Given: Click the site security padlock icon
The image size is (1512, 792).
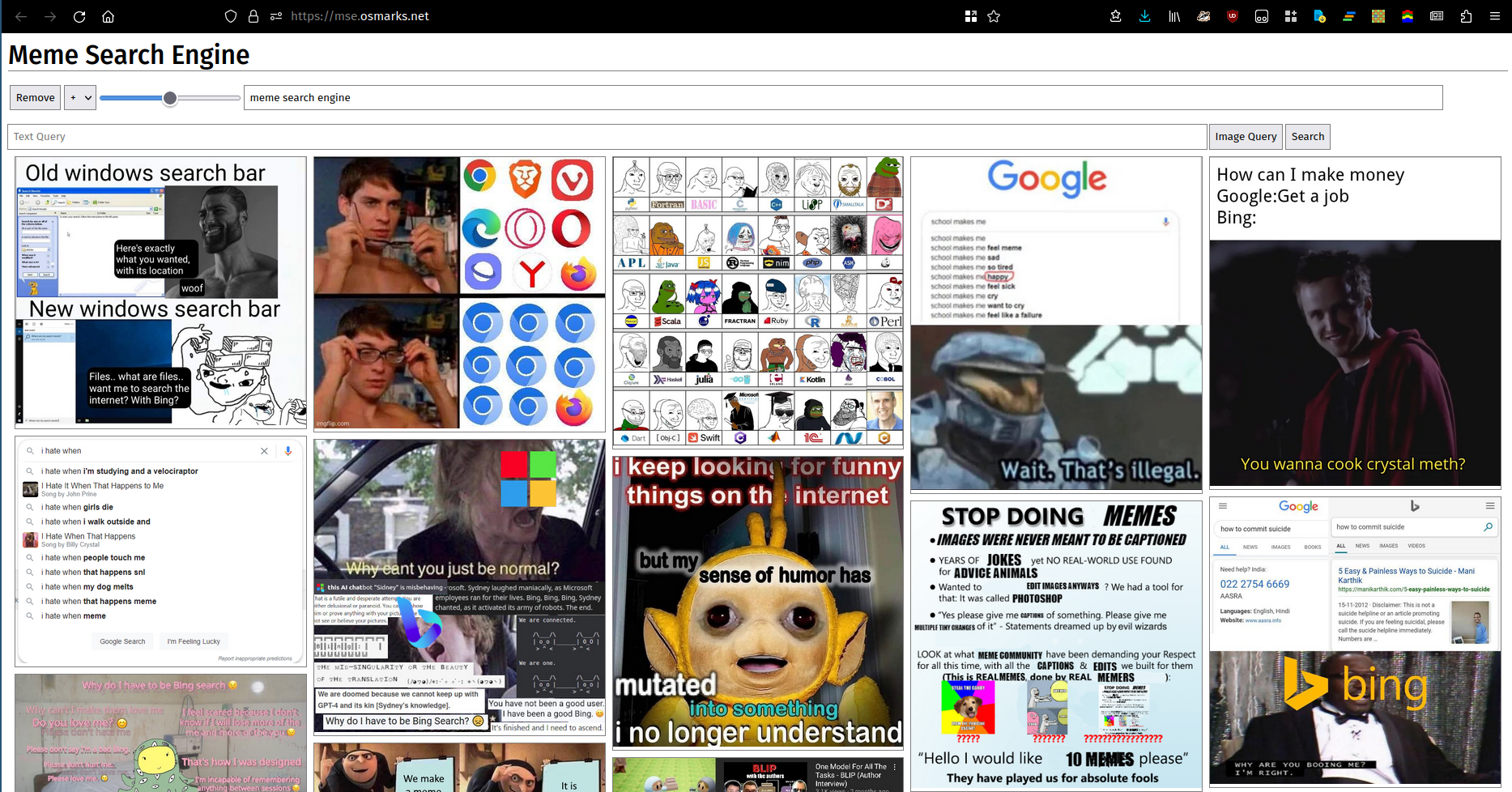Looking at the screenshot, I should [x=253, y=16].
